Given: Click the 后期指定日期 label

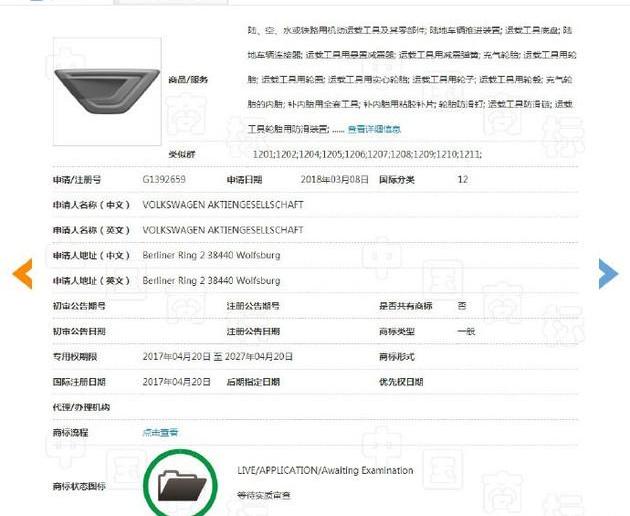Looking at the screenshot, I should 253,382.
